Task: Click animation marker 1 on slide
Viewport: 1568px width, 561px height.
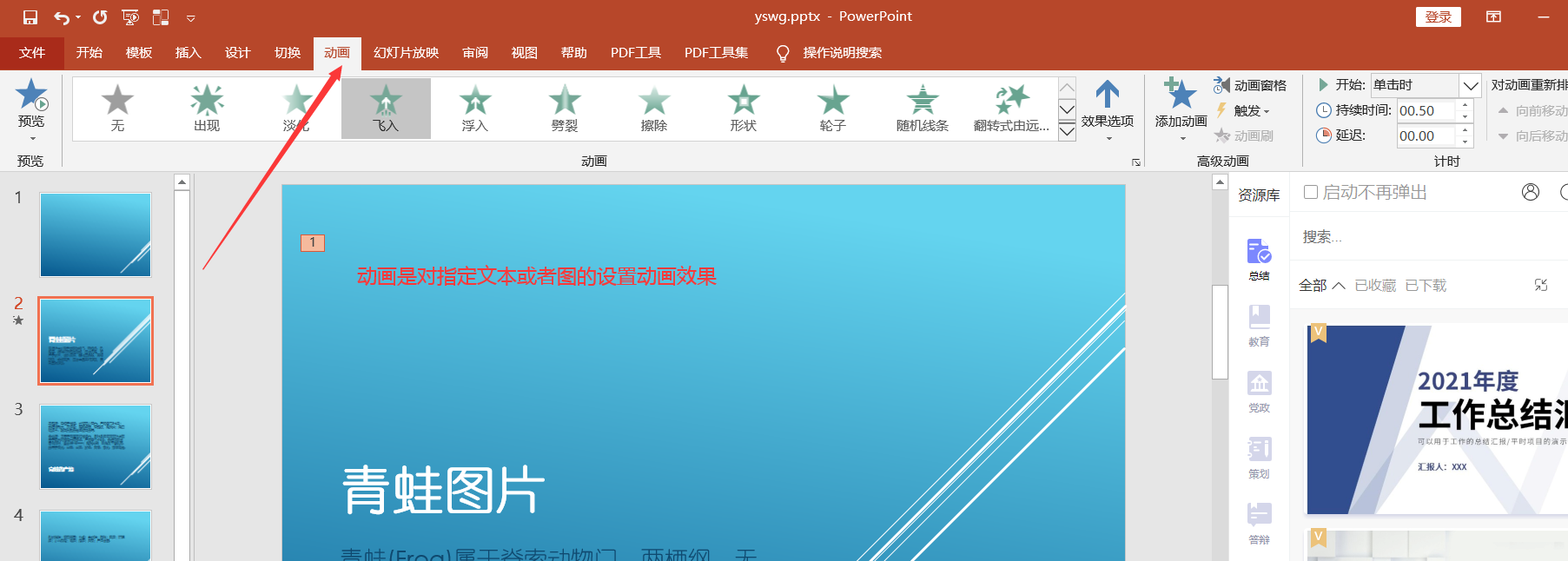Action: tap(313, 243)
